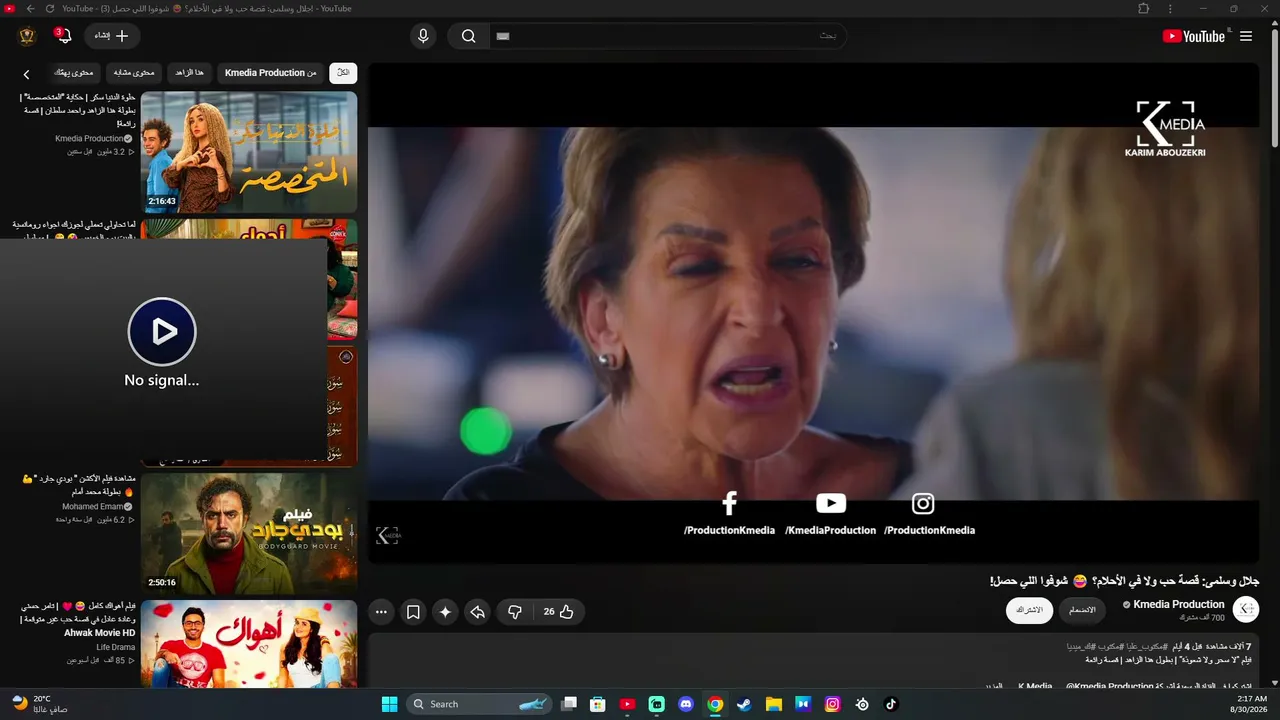Click the Windows taskbar Search box
The height and width of the screenshot is (720, 1280).
tap(479, 704)
